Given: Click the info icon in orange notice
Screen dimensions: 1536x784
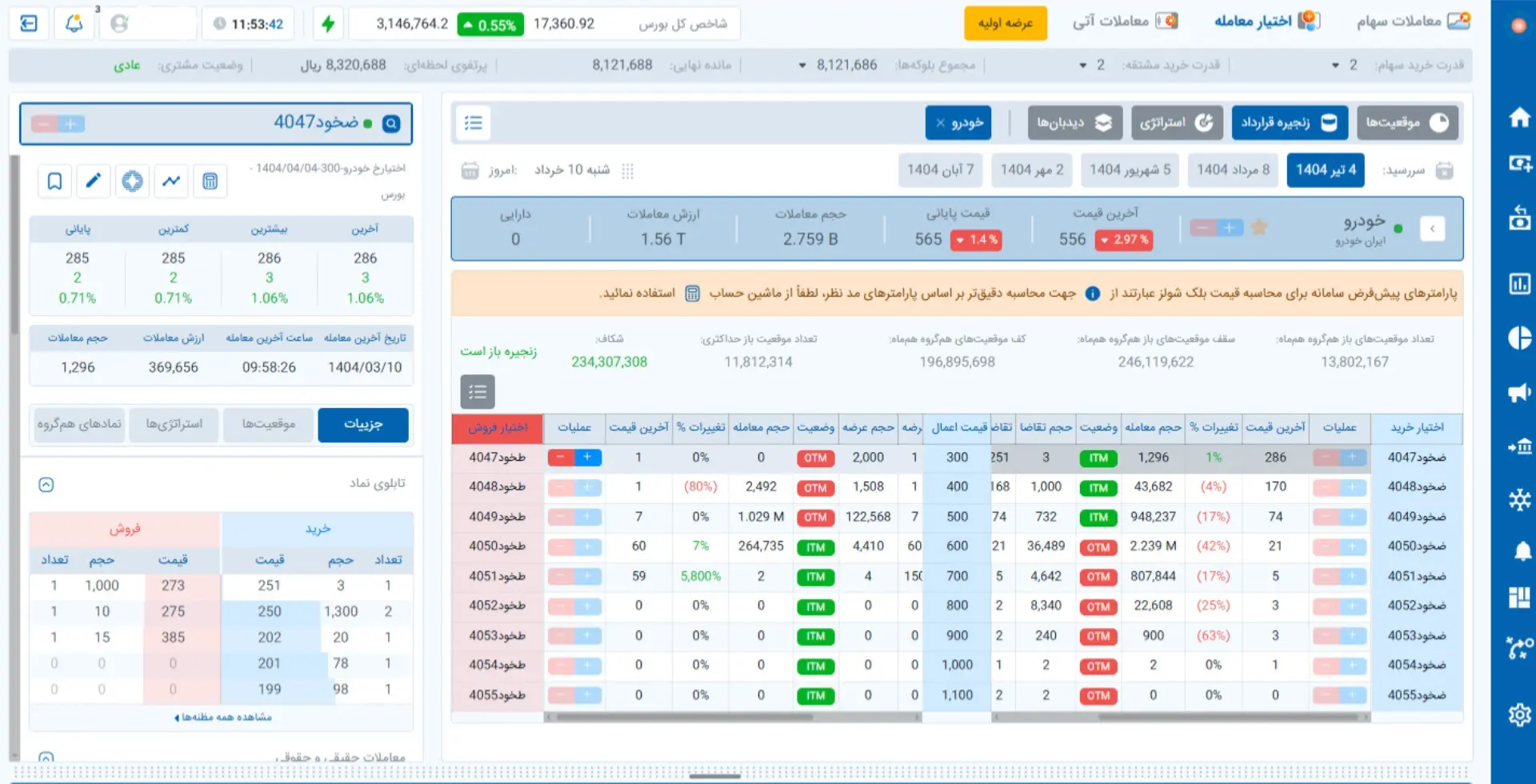Looking at the screenshot, I should point(1093,294).
